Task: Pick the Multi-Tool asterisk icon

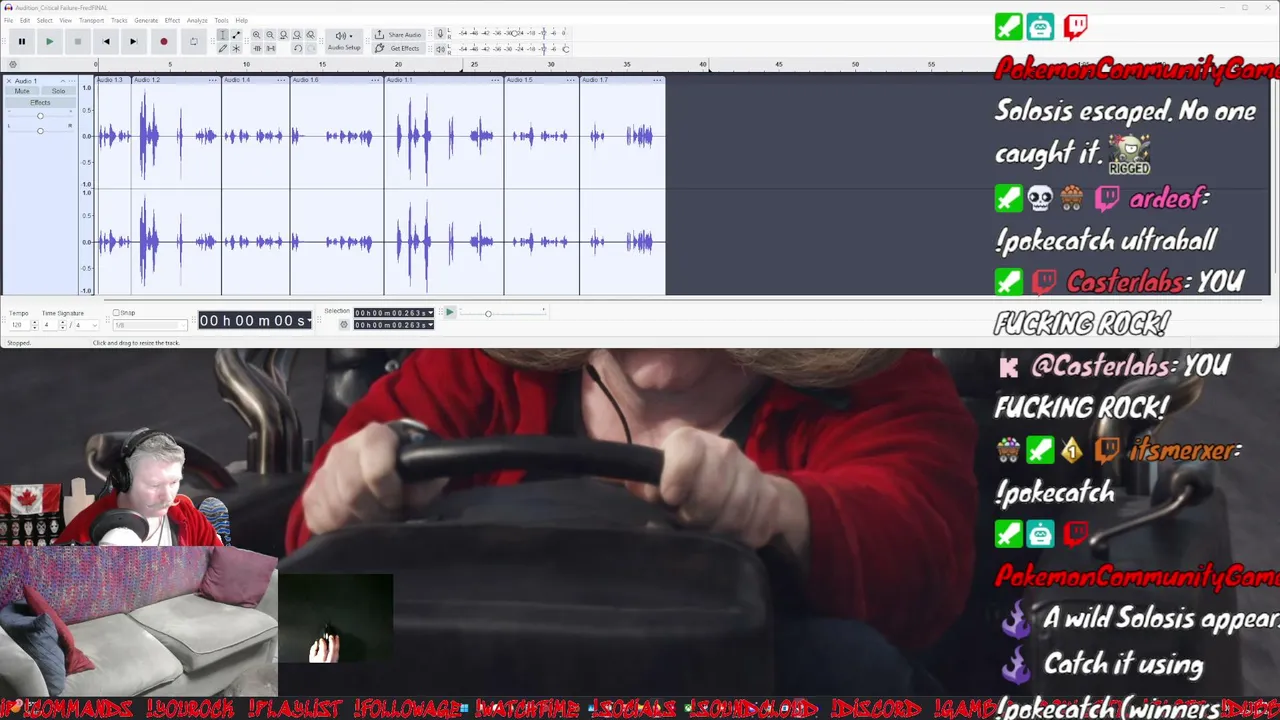Action: [x=236, y=48]
